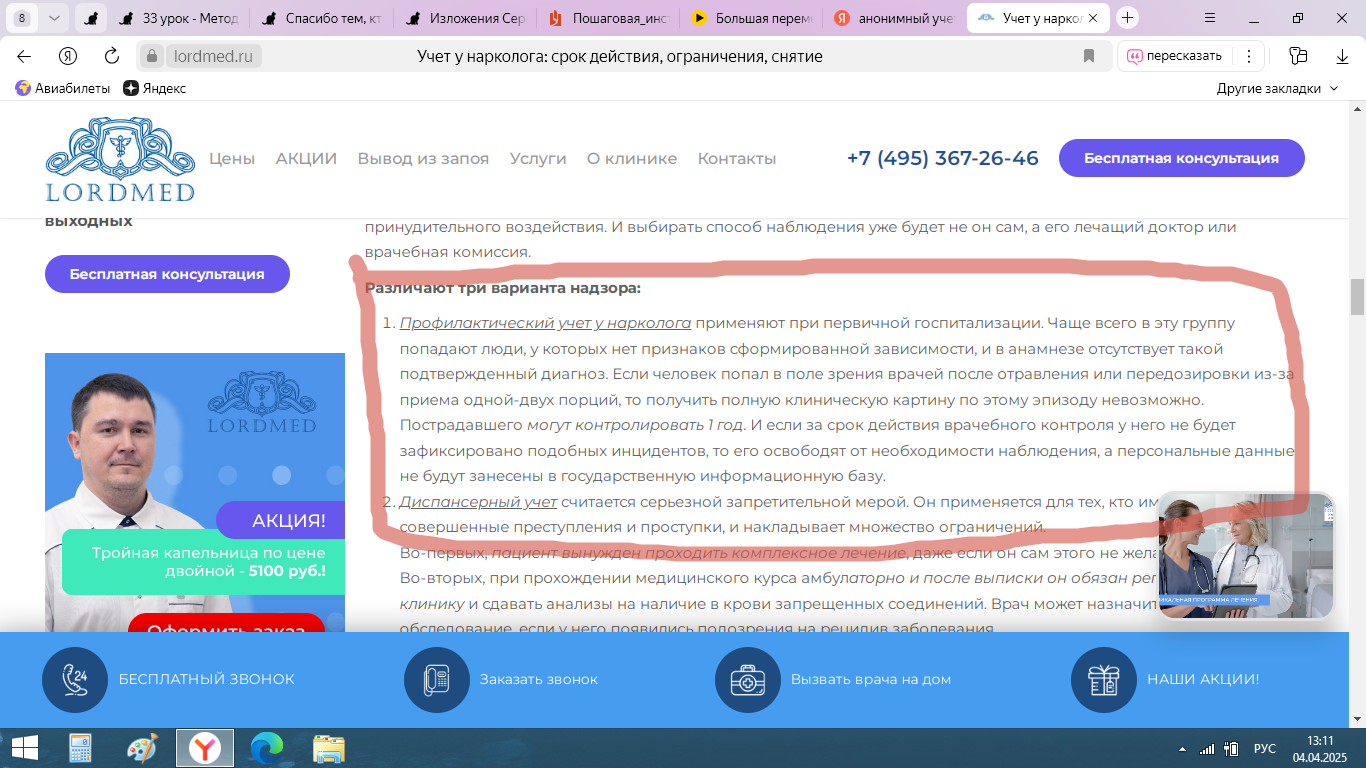The image size is (1366, 768).
Task: Click the medical kit doctor icon
Action: coord(747,679)
